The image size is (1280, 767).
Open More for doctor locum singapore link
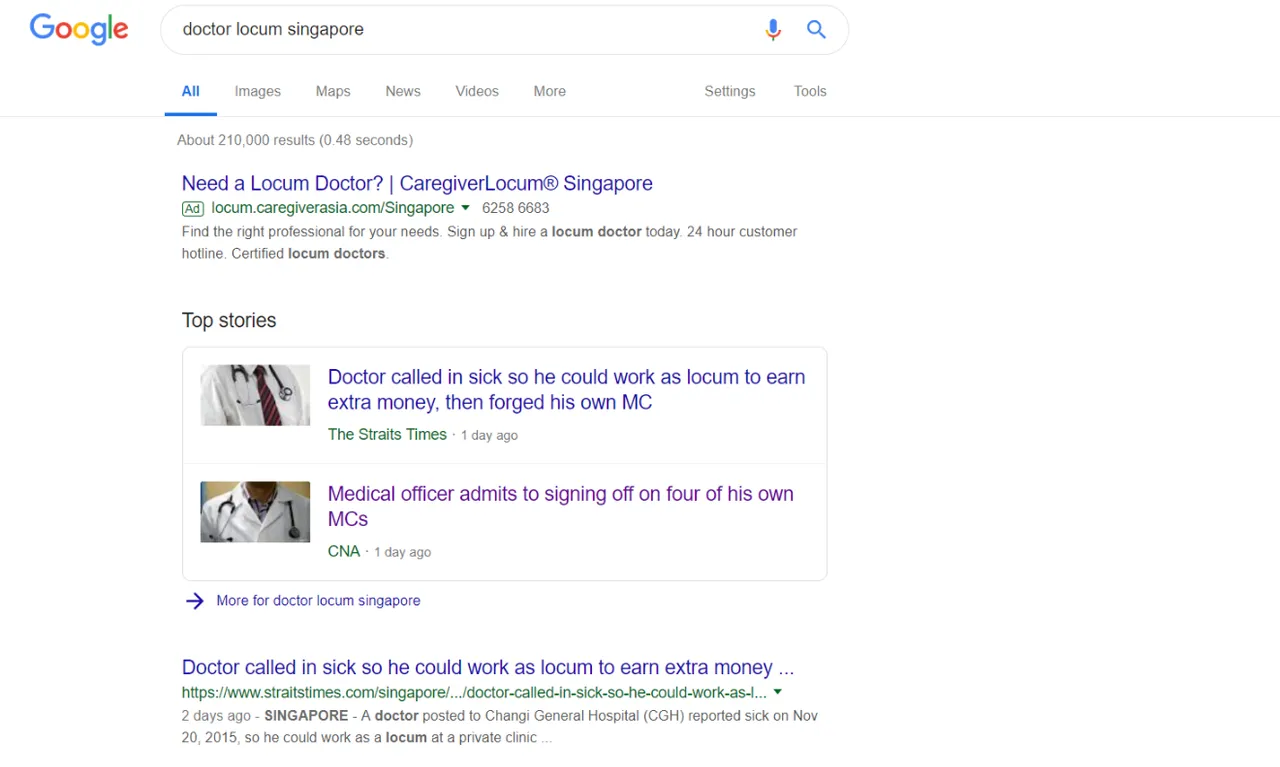[318, 601]
